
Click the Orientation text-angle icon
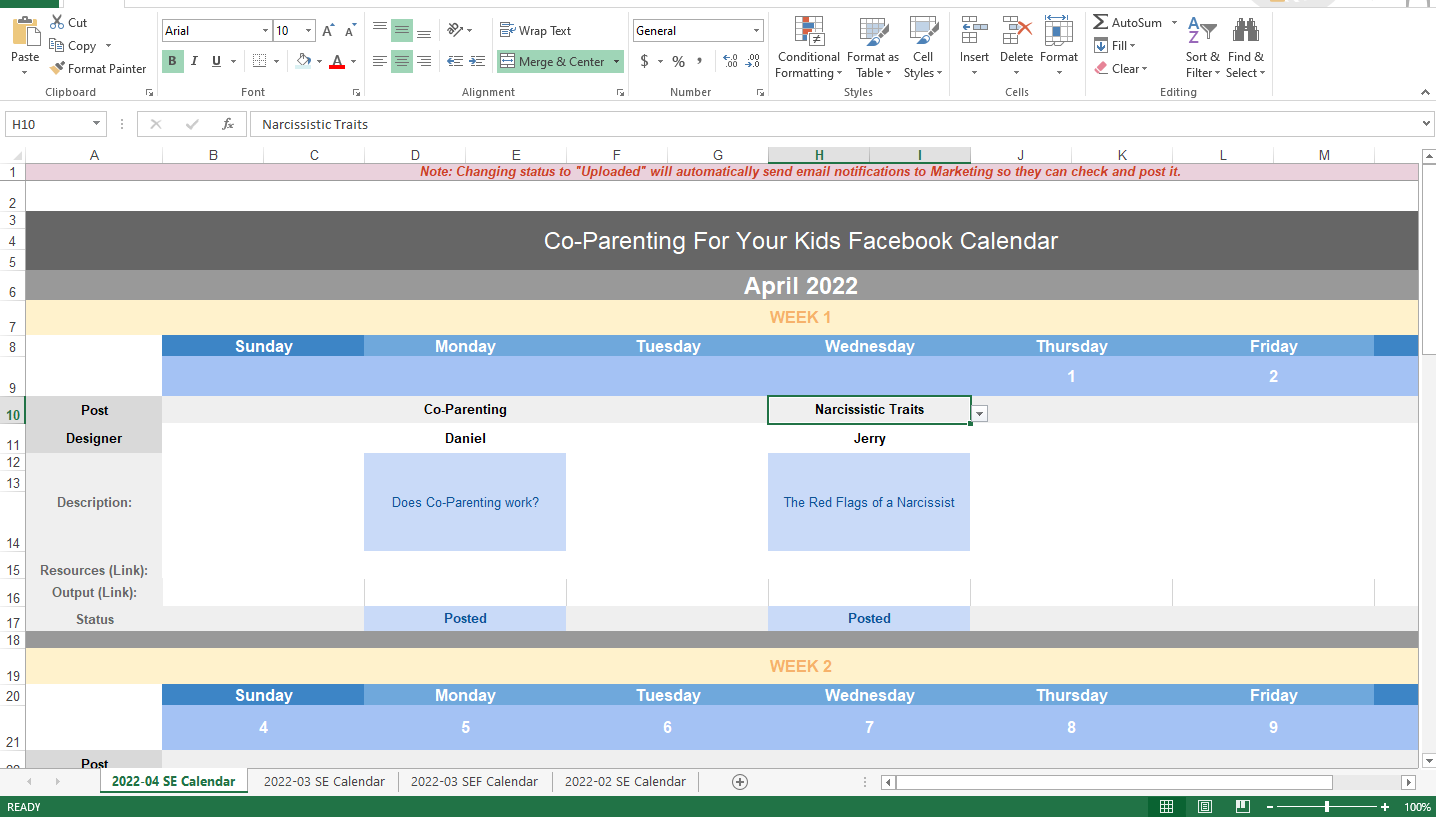[455, 30]
